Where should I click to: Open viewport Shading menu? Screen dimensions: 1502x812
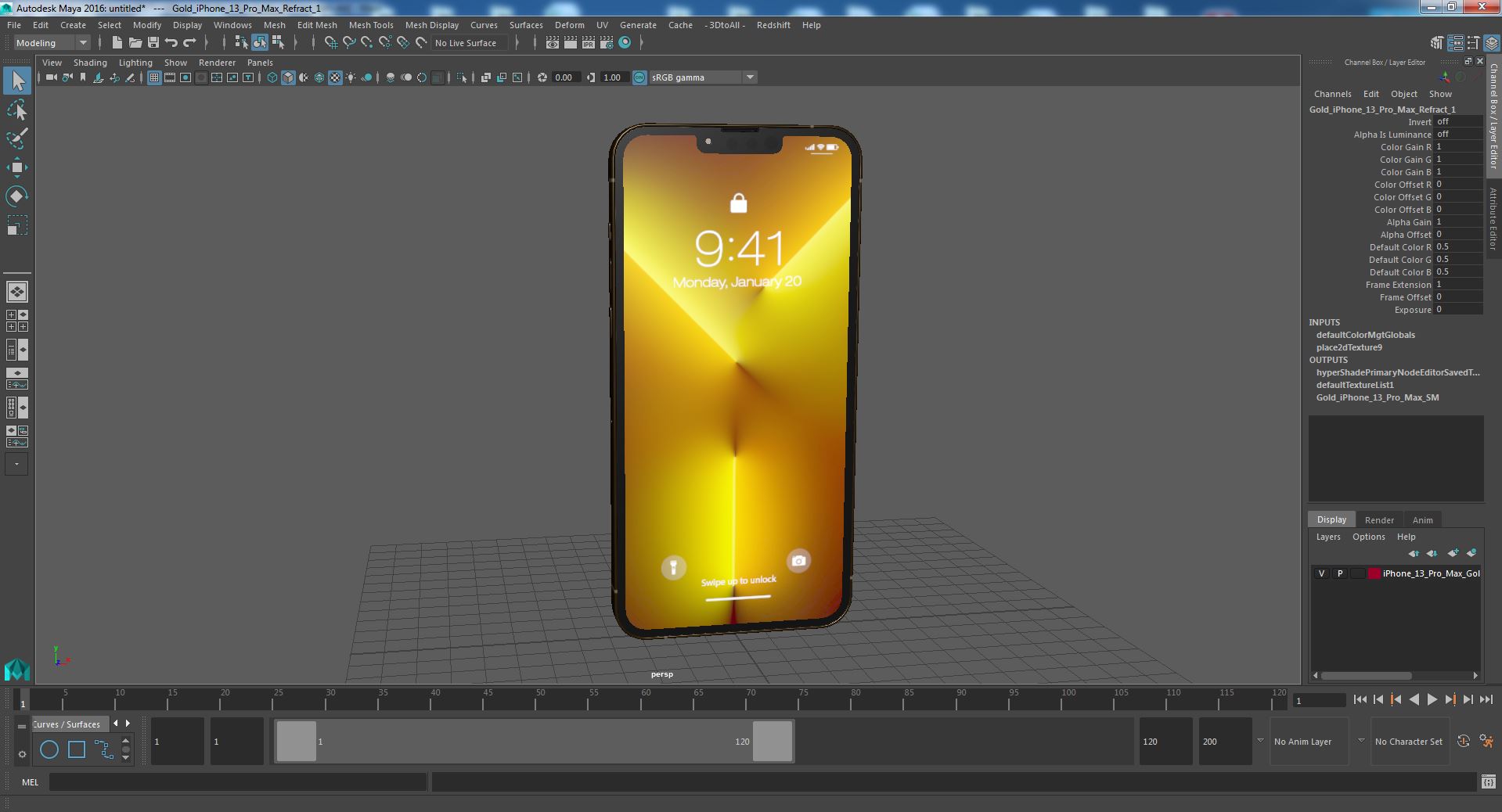[90, 63]
